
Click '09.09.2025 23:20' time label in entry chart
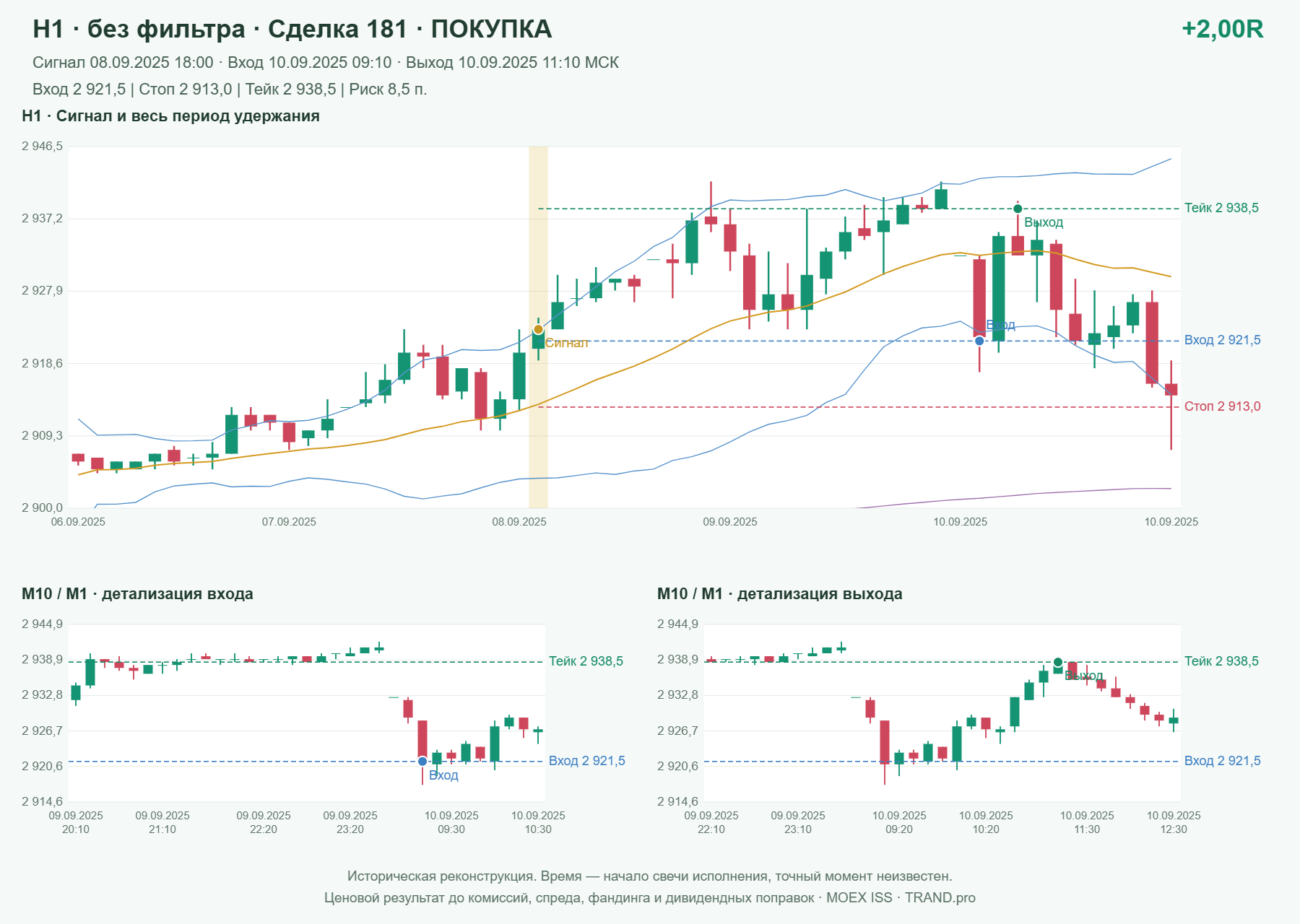pos(350,822)
